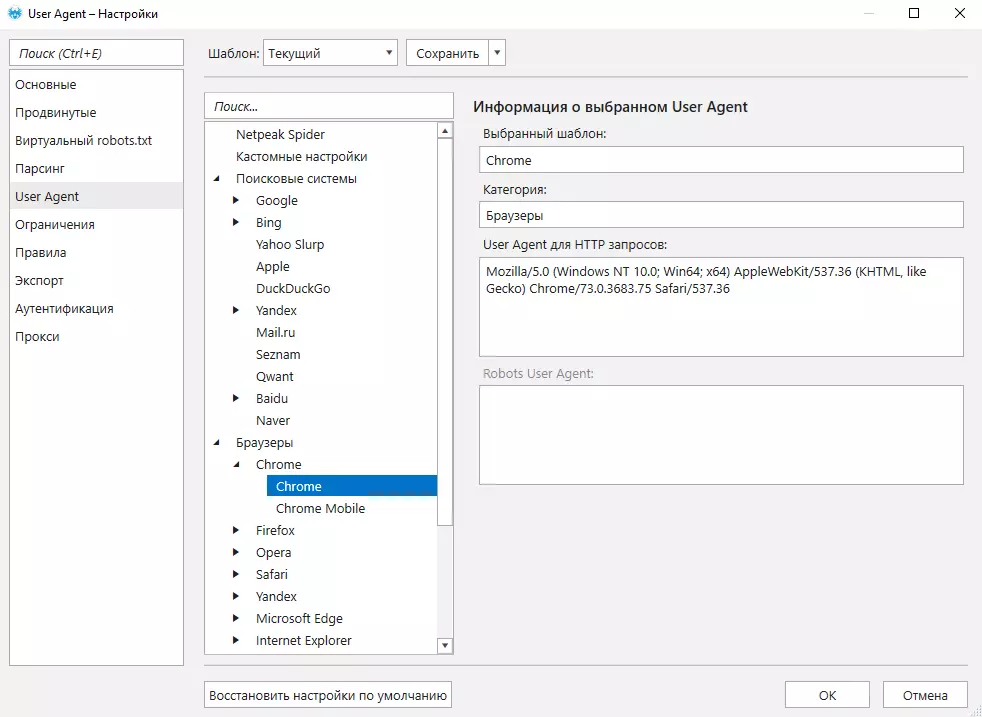
Task: Expand the Bing tree node
Action: click(236, 222)
